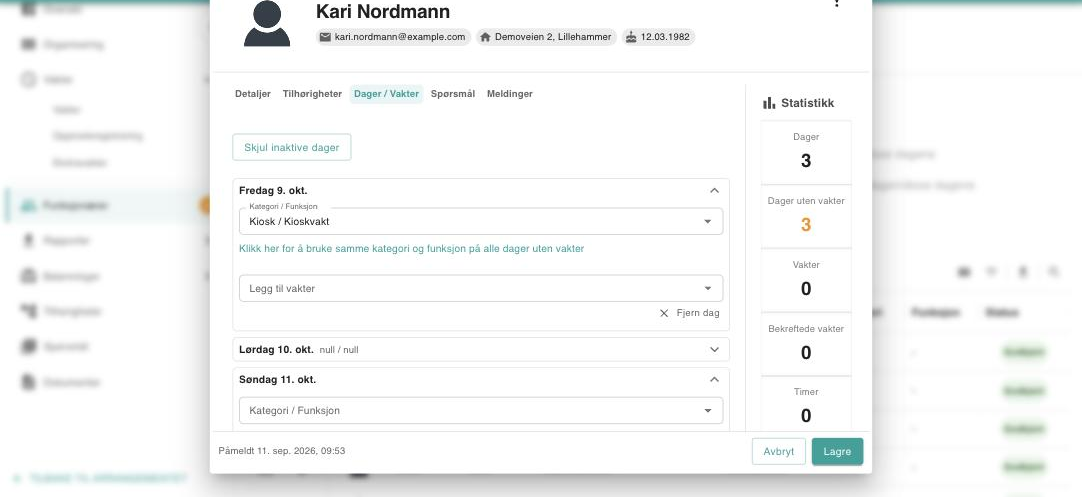Viewport: 1082px width, 497px height.
Task: Expand the Lørdag 10. okt. section
Action: (x=714, y=349)
